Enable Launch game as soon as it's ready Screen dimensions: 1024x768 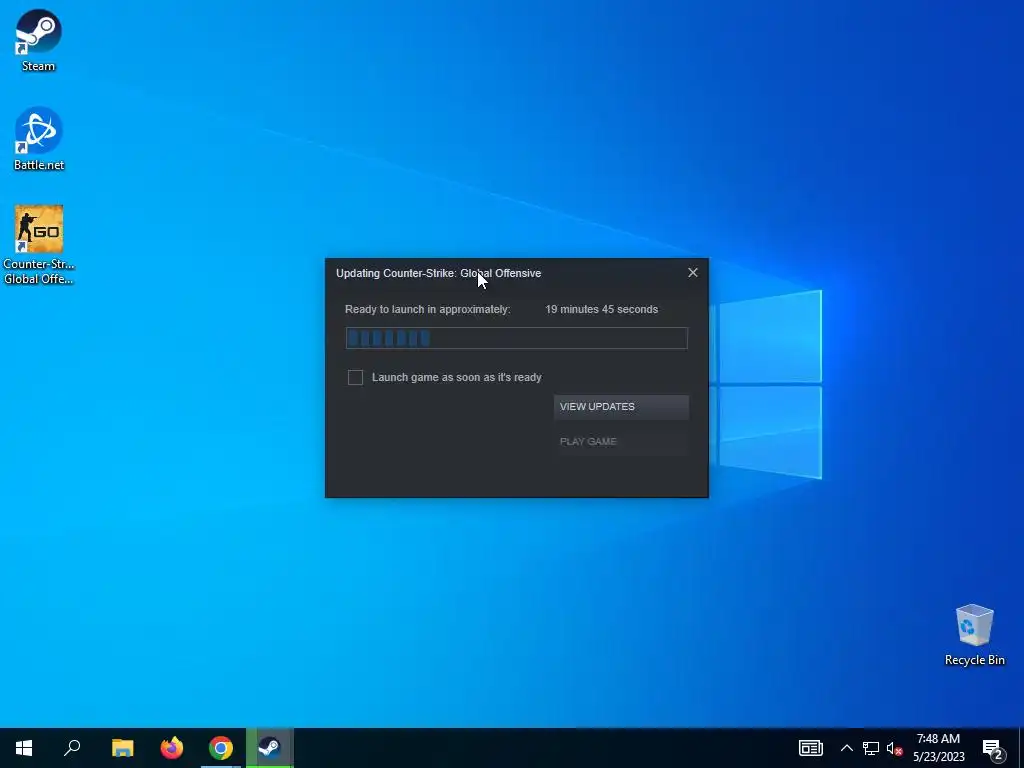(x=355, y=377)
